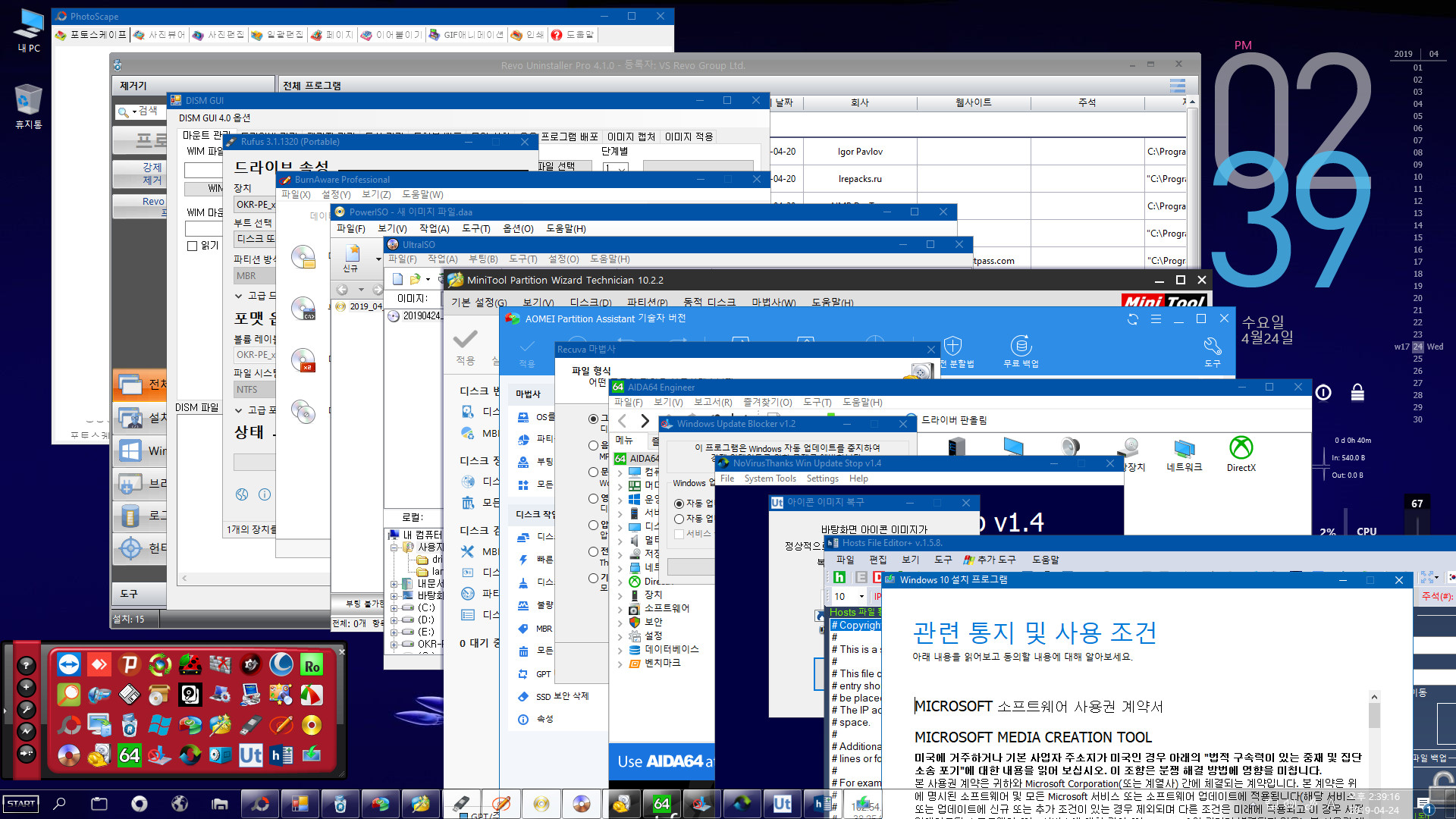Launch Hosts File Editor from the launcher panel
Screen dimensions: 1456x819
click(x=281, y=755)
